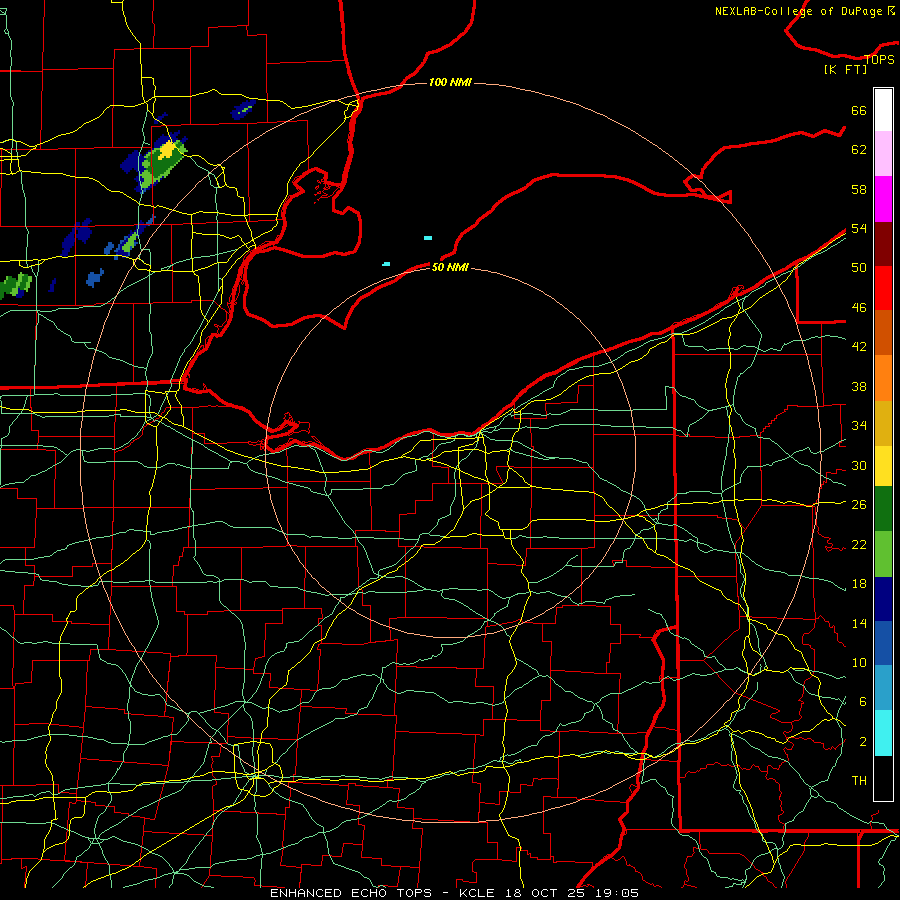
Task: Select the '14' legend value
Action: (859, 623)
